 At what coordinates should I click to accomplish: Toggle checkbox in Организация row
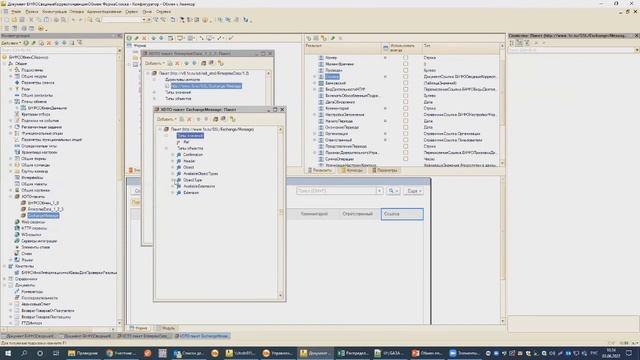(x=405, y=133)
